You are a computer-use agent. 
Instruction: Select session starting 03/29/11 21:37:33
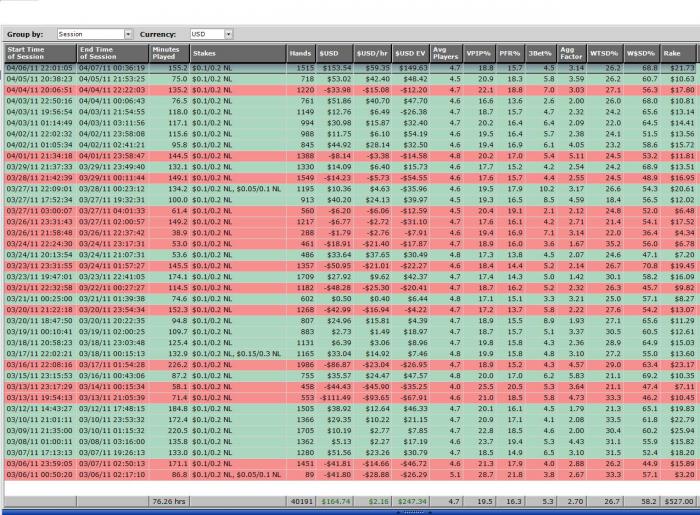tap(350, 167)
